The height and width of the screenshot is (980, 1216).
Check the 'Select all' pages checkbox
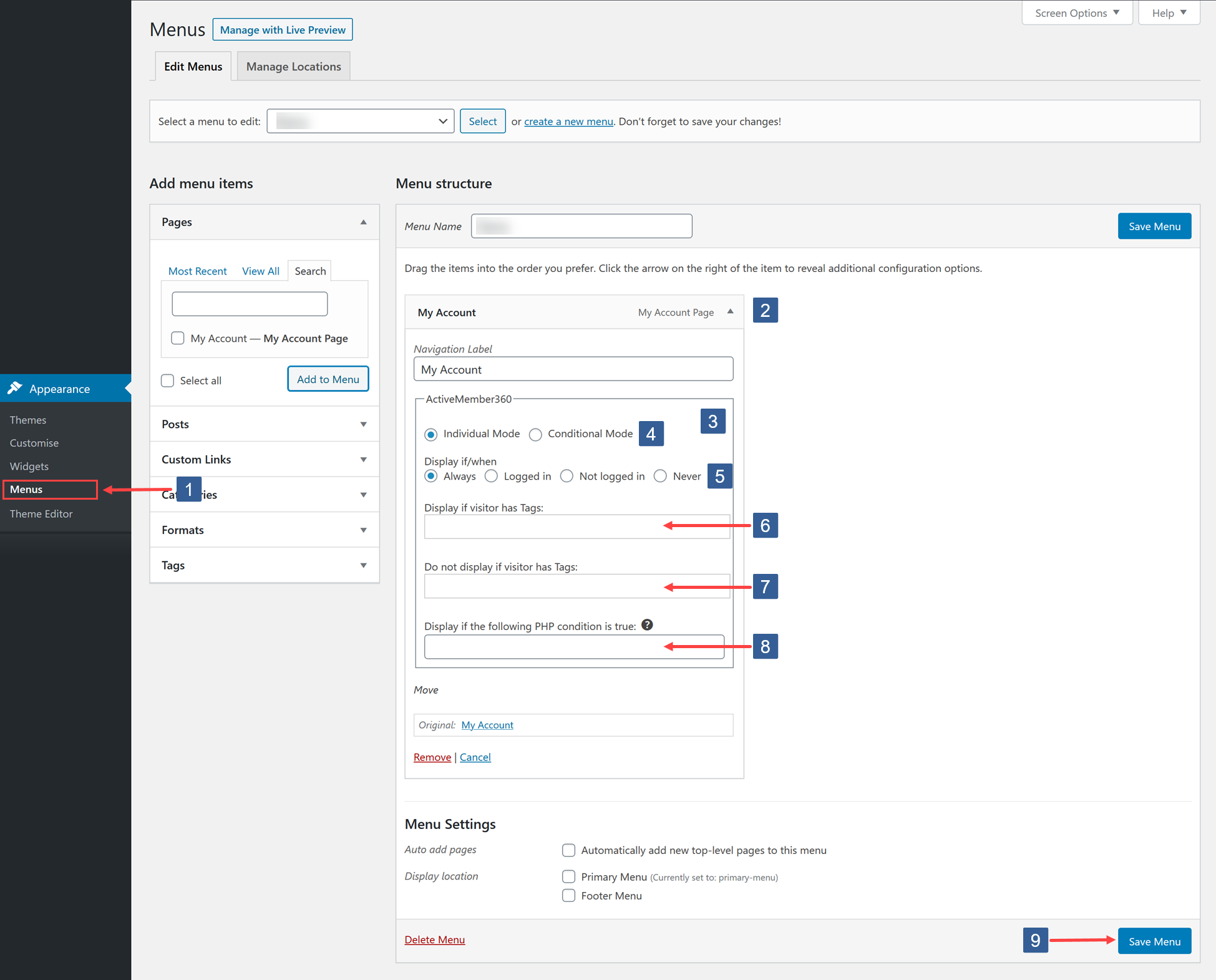coord(167,380)
